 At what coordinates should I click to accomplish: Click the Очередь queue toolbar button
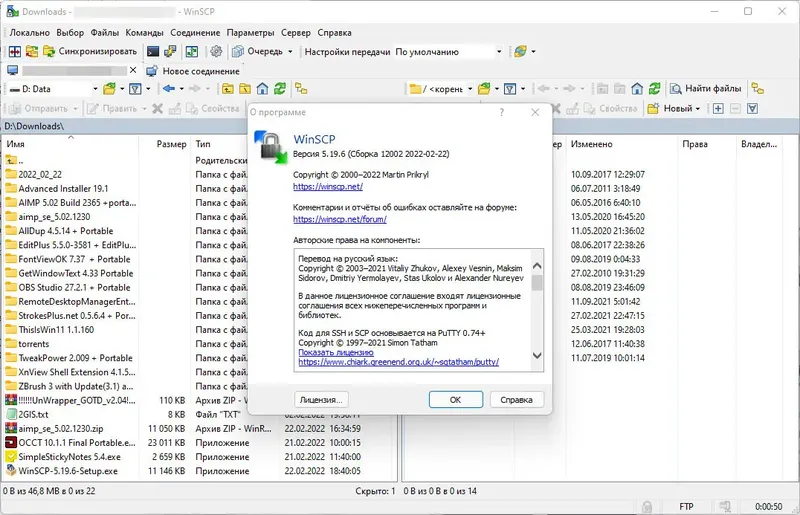(258, 52)
